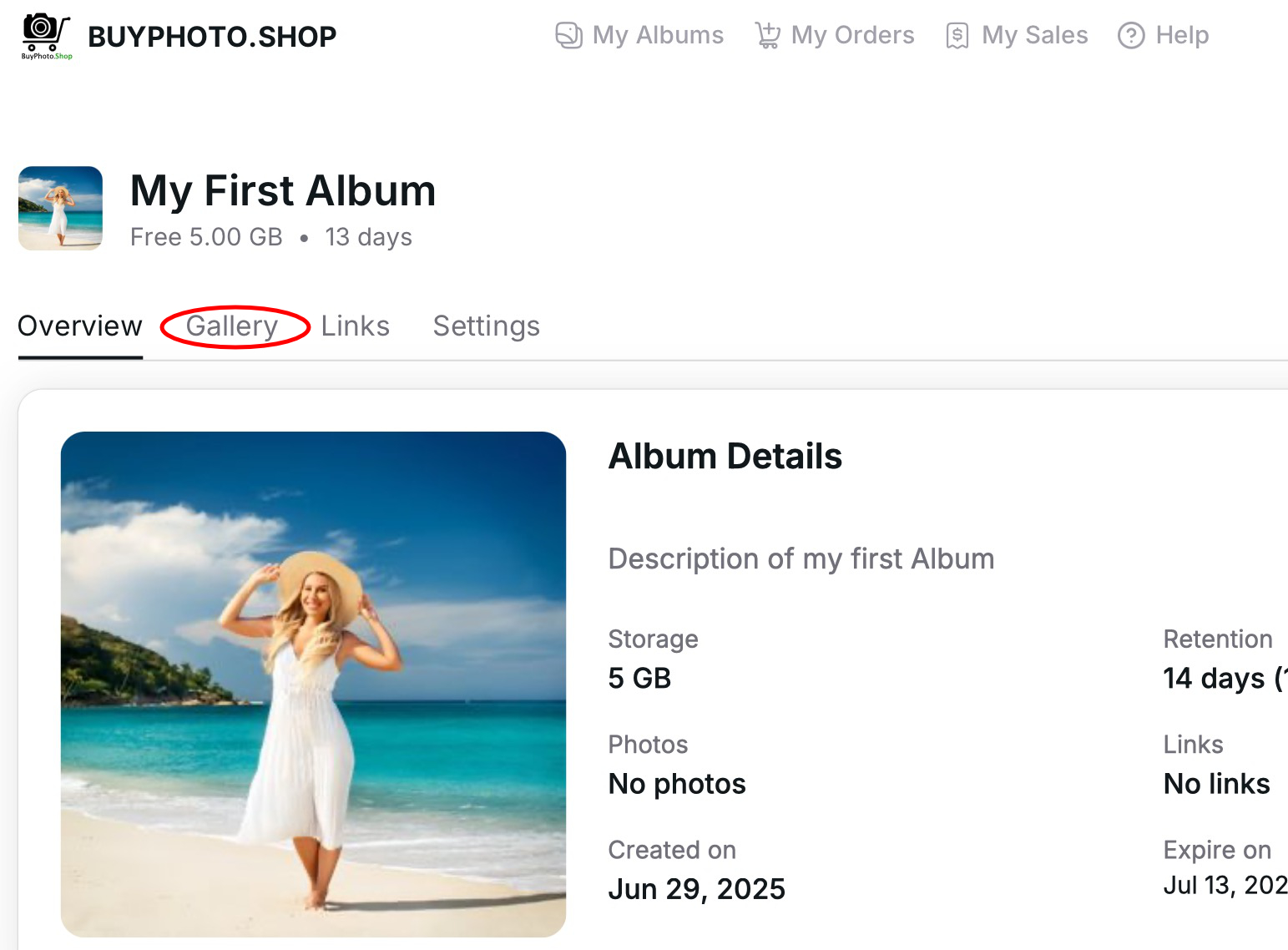
Task: Click the My Orders shopping cart icon
Action: coord(767,36)
